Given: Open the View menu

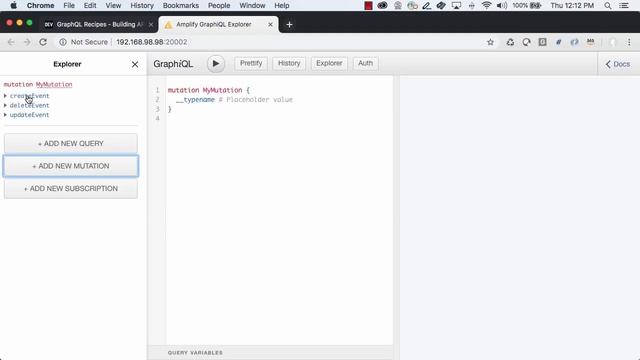Looking at the screenshot, I should pyautogui.click(x=113, y=6).
